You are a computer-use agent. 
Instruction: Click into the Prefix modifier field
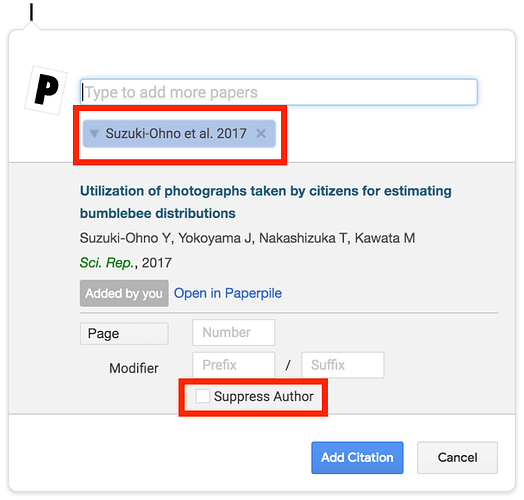tap(234, 365)
